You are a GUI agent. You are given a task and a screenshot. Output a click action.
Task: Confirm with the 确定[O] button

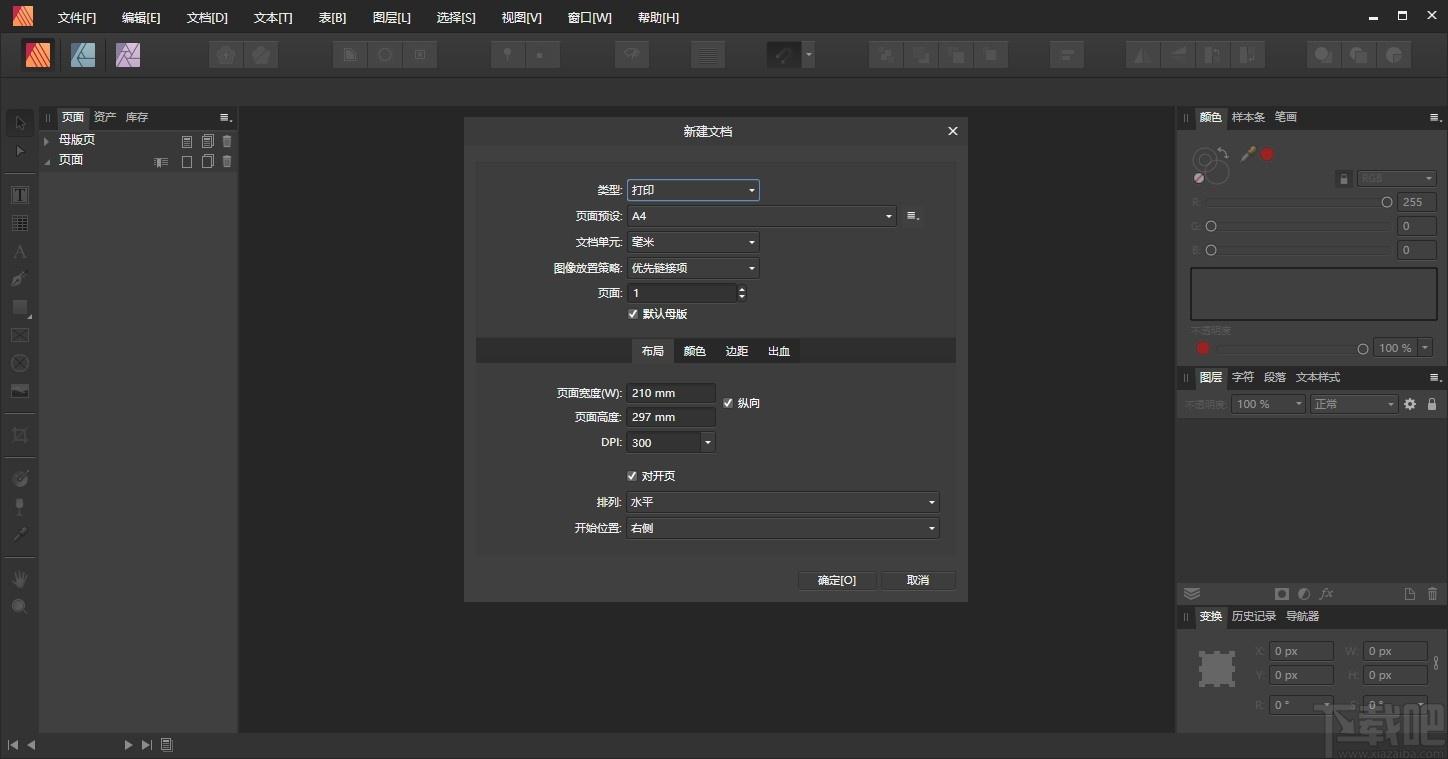837,580
